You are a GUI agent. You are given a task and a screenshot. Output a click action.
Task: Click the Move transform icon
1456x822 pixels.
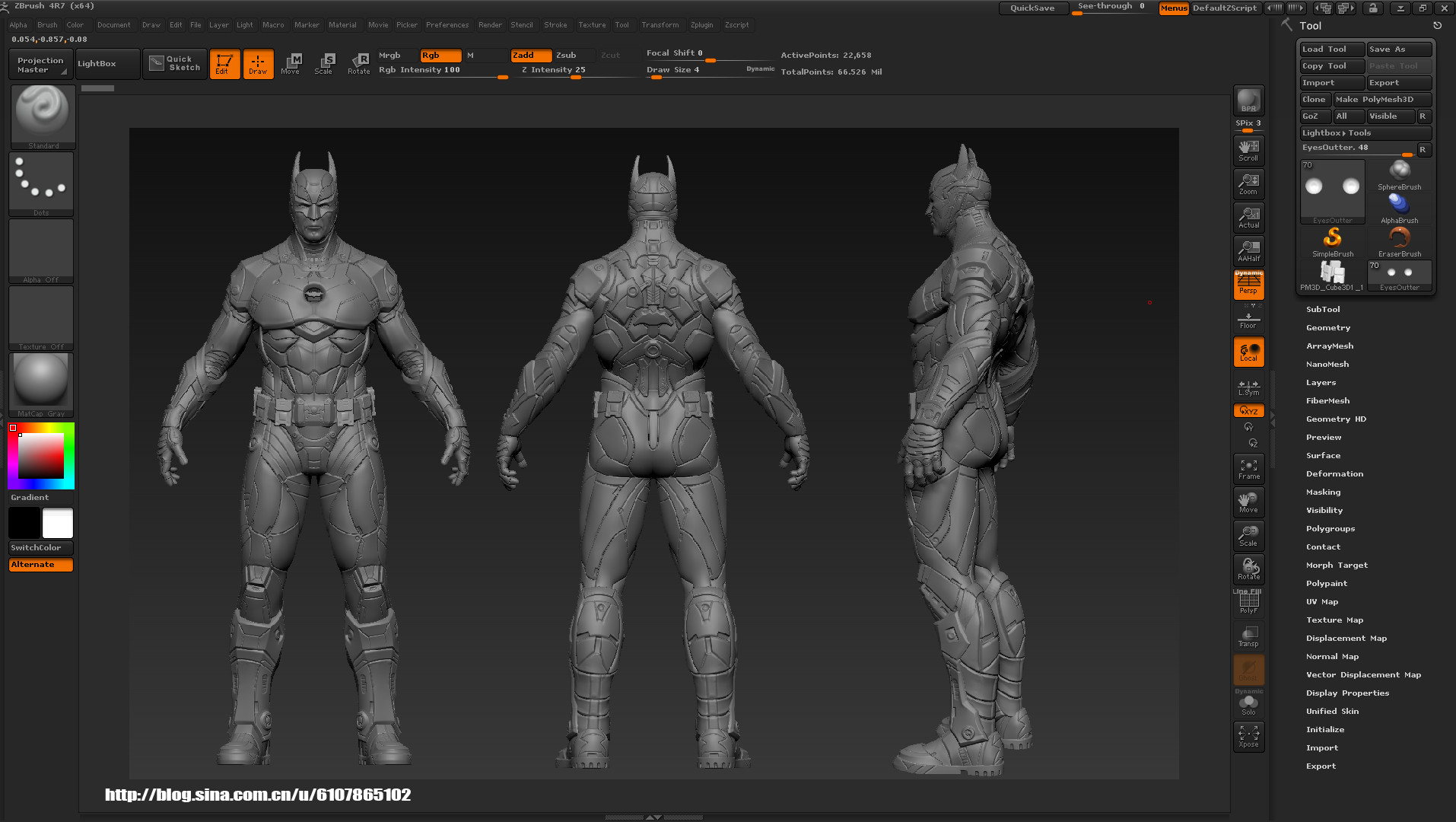pyautogui.click(x=291, y=64)
